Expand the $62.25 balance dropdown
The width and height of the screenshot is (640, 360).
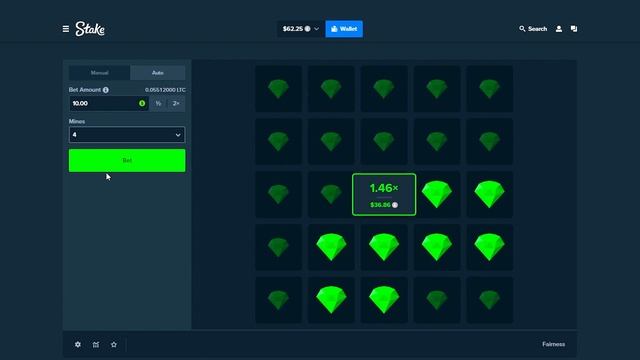[300, 29]
